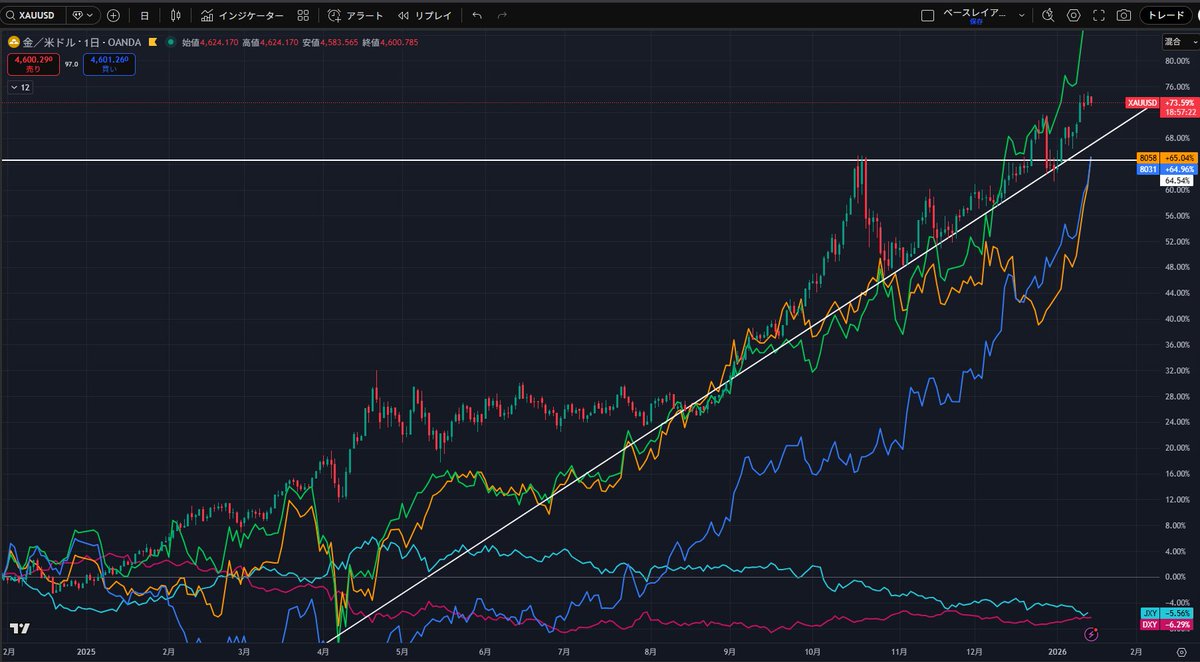Take a chart snapshot with camera icon
The height and width of the screenshot is (662, 1200).
tap(1124, 15)
